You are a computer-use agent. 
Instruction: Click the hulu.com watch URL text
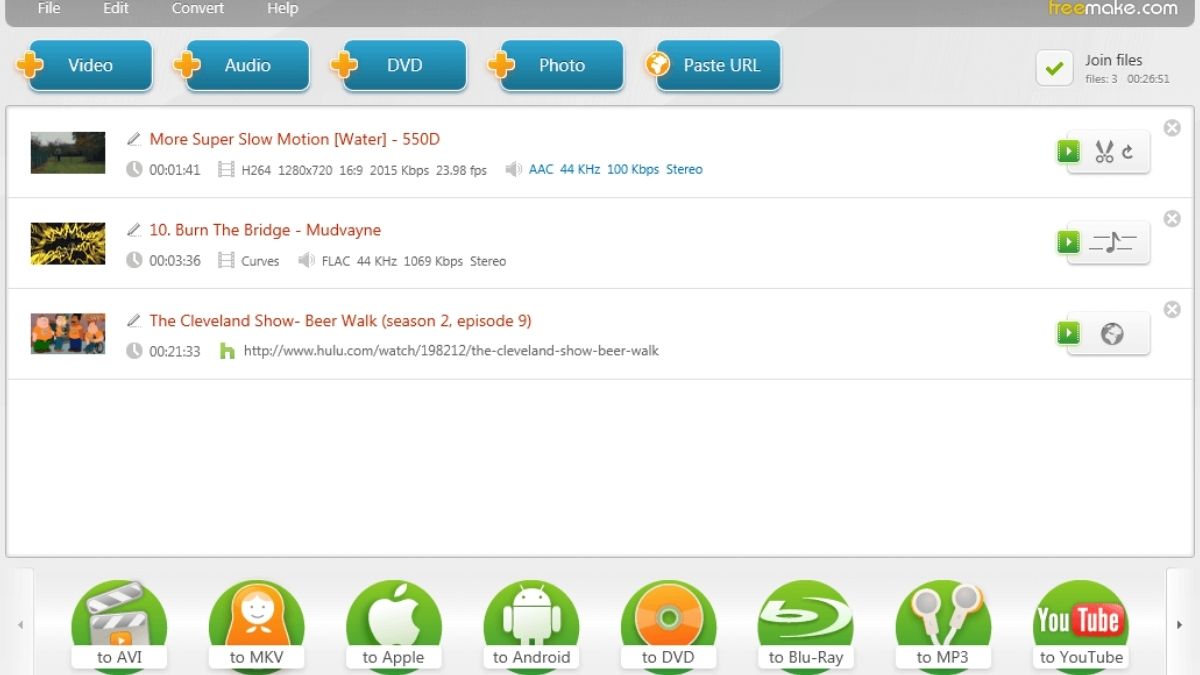pos(451,351)
